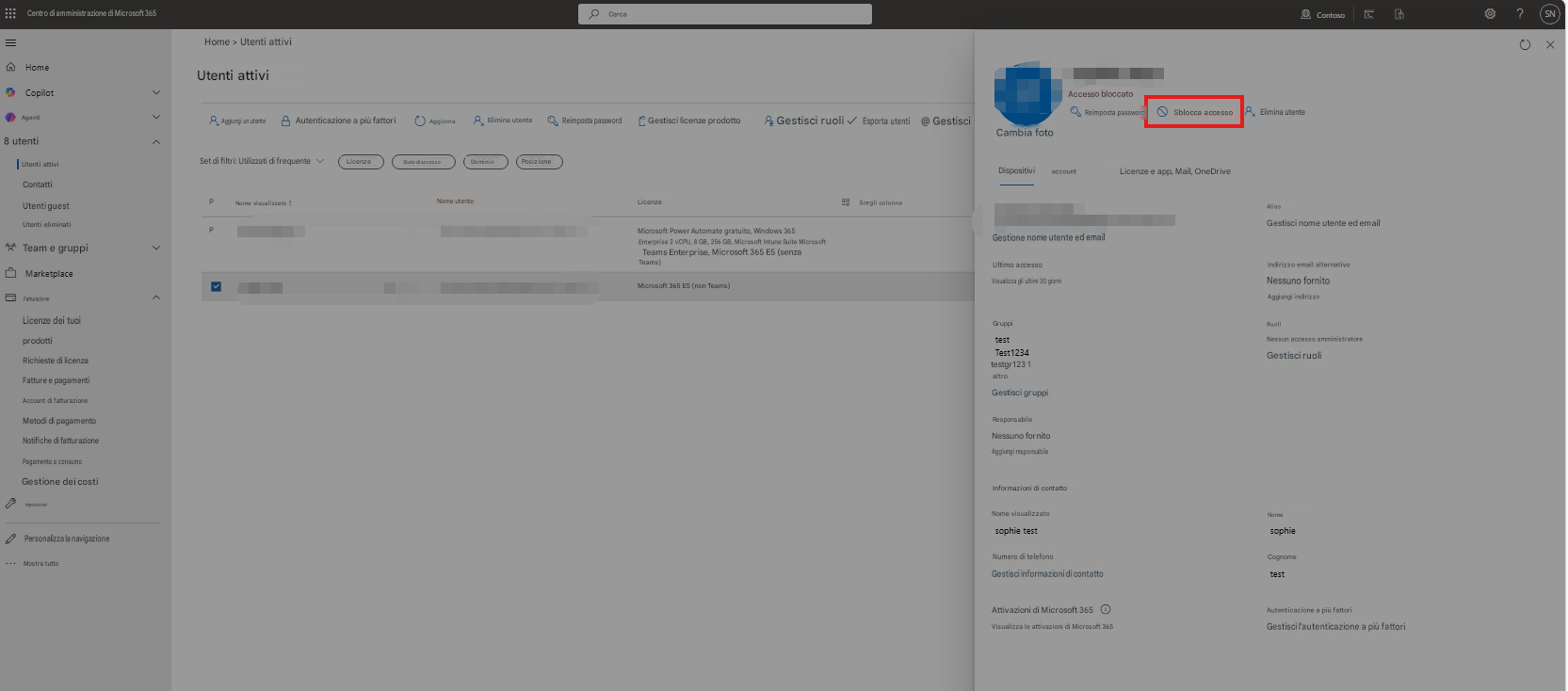Image resolution: width=1568 pixels, height=691 pixels.
Task: Expand the Copilot navigation section
Action: [156, 92]
